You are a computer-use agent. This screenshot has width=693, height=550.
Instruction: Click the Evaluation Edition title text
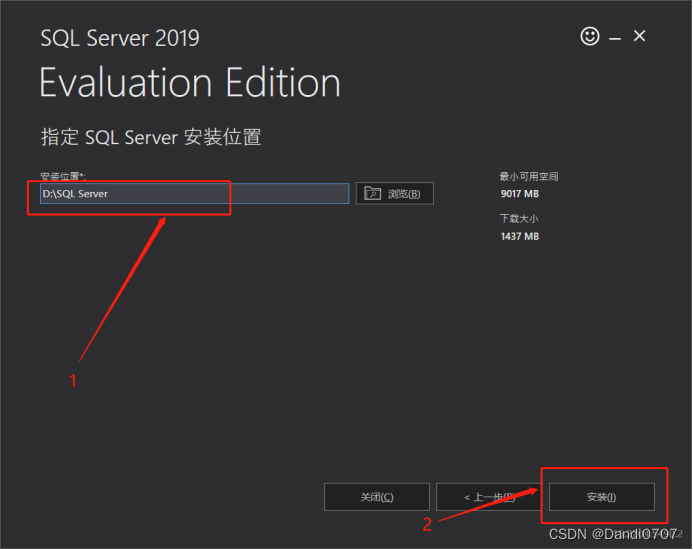coord(190,83)
